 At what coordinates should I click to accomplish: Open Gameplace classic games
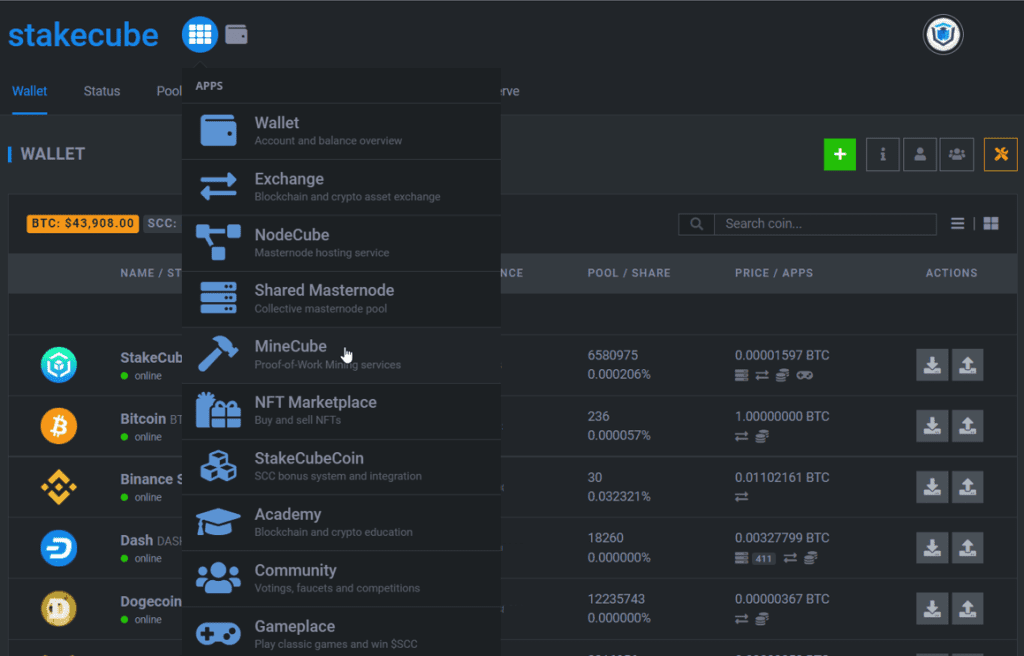point(342,632)
